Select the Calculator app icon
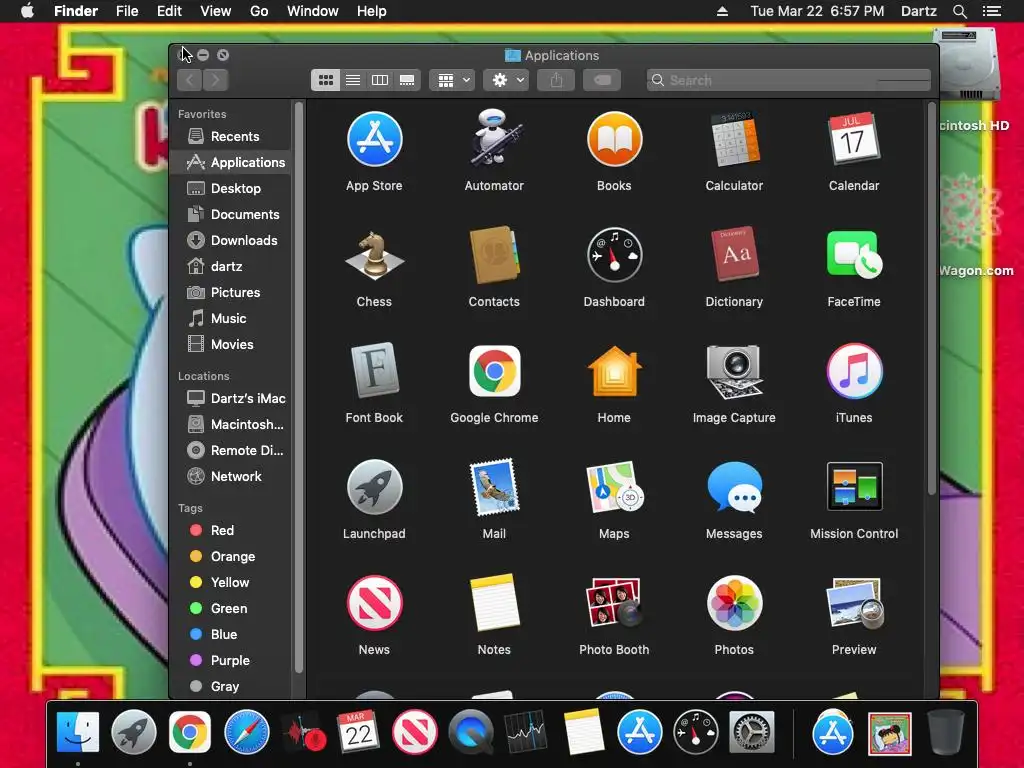1024x768 pixels. pos(734,139)
